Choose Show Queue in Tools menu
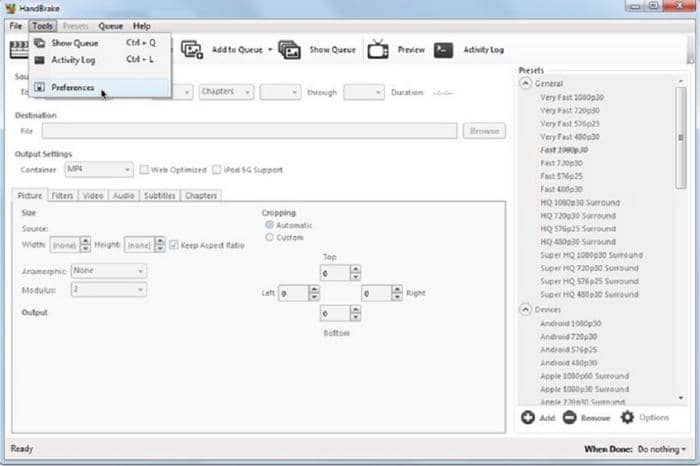700x466 pixels. [100, 43]
